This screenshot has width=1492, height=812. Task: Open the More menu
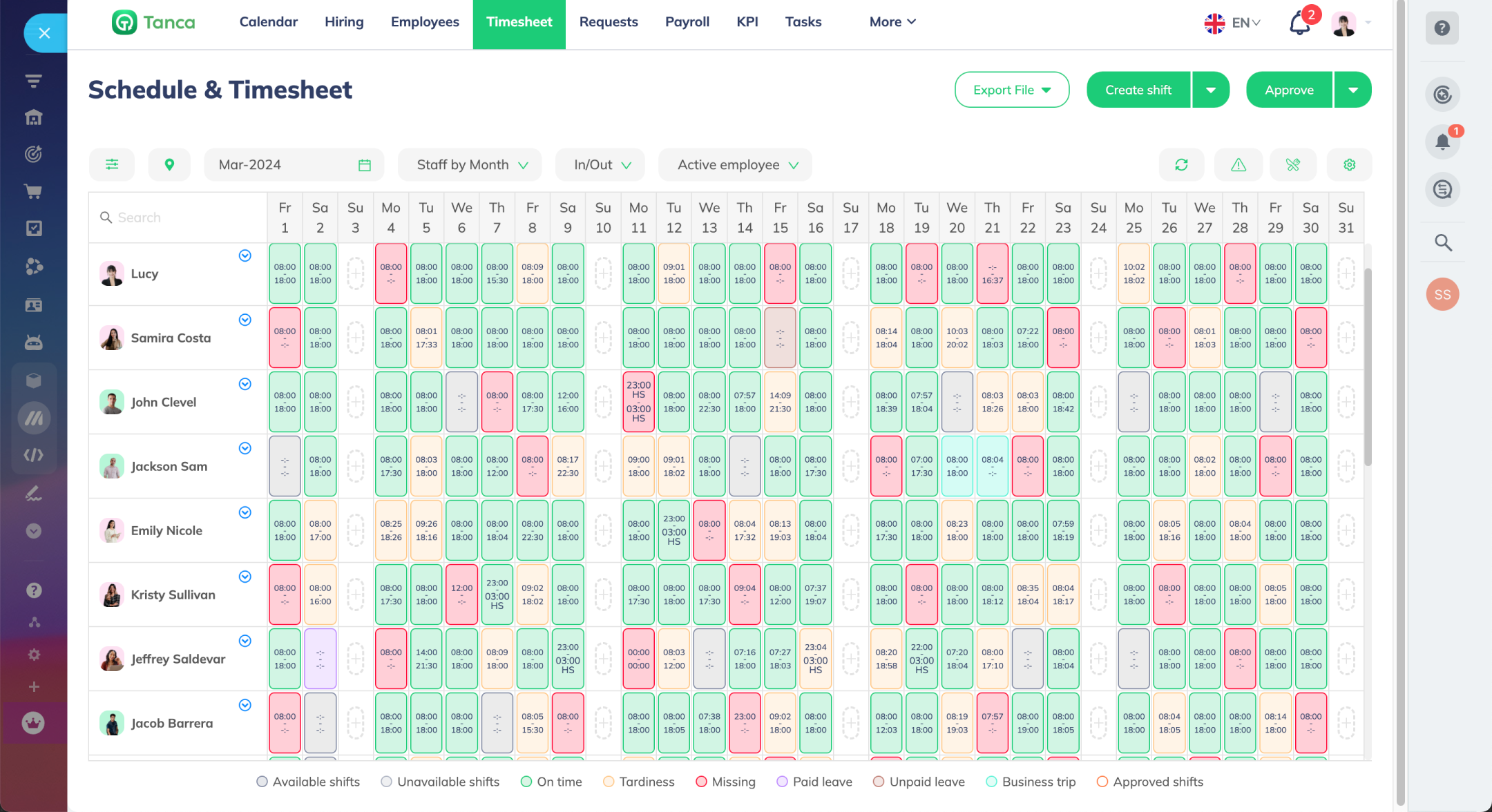892,22
